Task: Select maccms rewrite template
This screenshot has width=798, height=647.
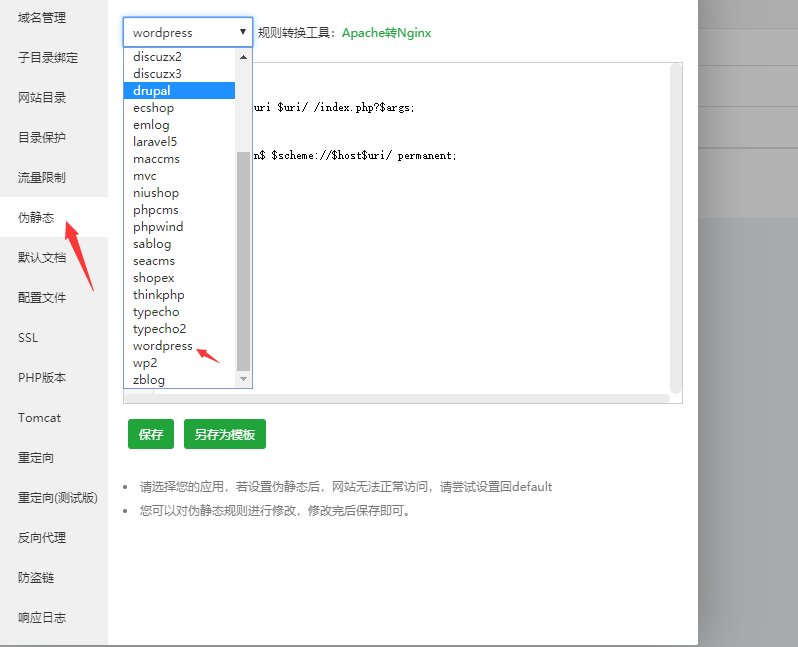Action: [180, 159]
